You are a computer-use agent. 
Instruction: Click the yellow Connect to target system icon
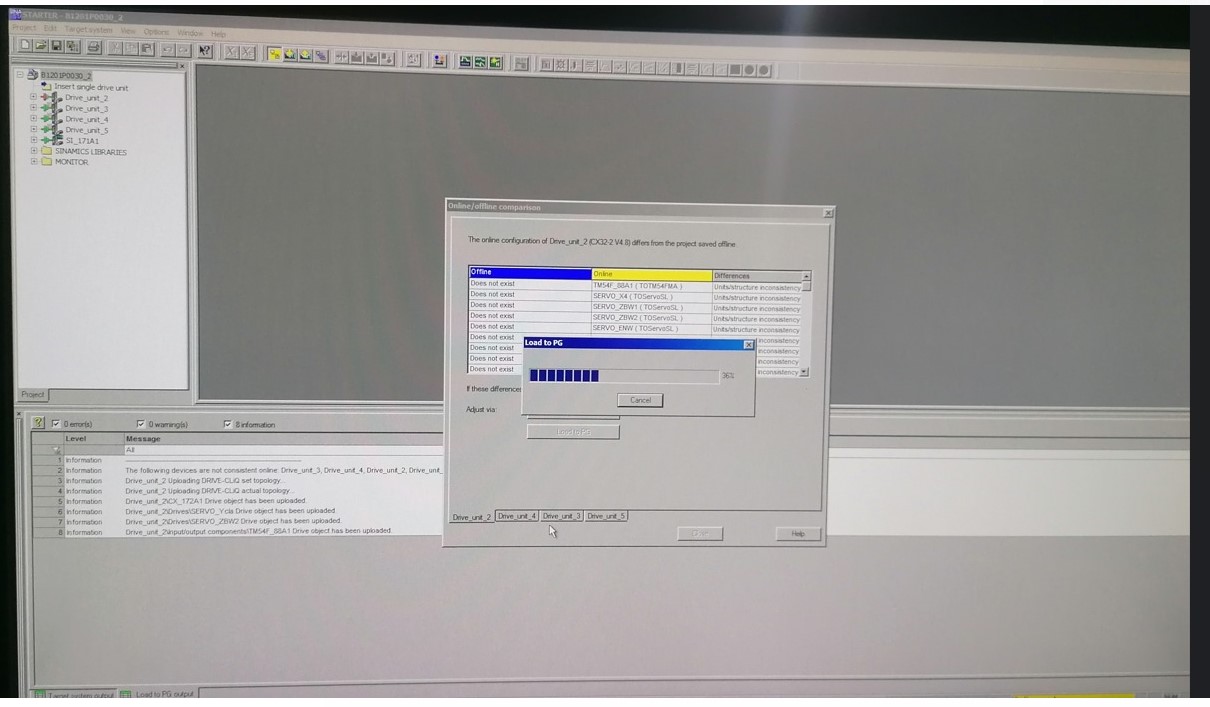[275, 54]
